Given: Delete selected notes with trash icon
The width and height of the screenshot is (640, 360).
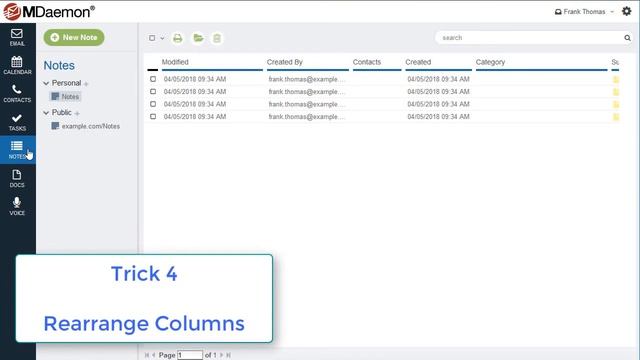Looking at the screenshot, I should [217, 38].
